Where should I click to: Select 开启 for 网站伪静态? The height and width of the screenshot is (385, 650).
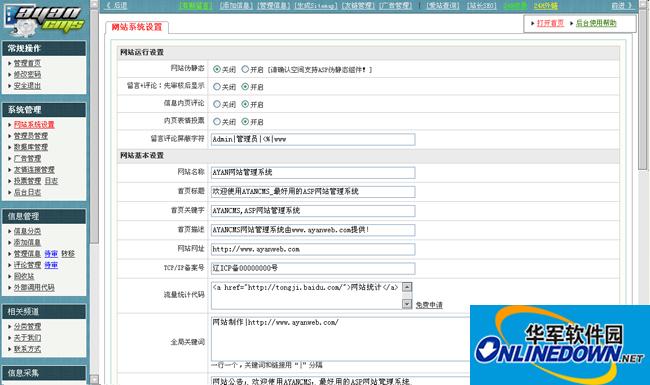click(x=245, y=69)
